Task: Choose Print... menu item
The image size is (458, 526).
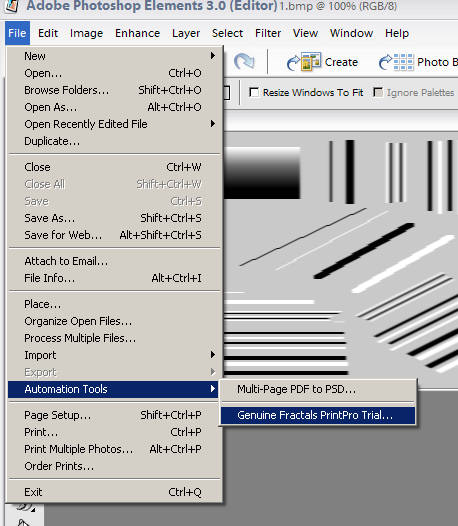Action: [114, 432]
